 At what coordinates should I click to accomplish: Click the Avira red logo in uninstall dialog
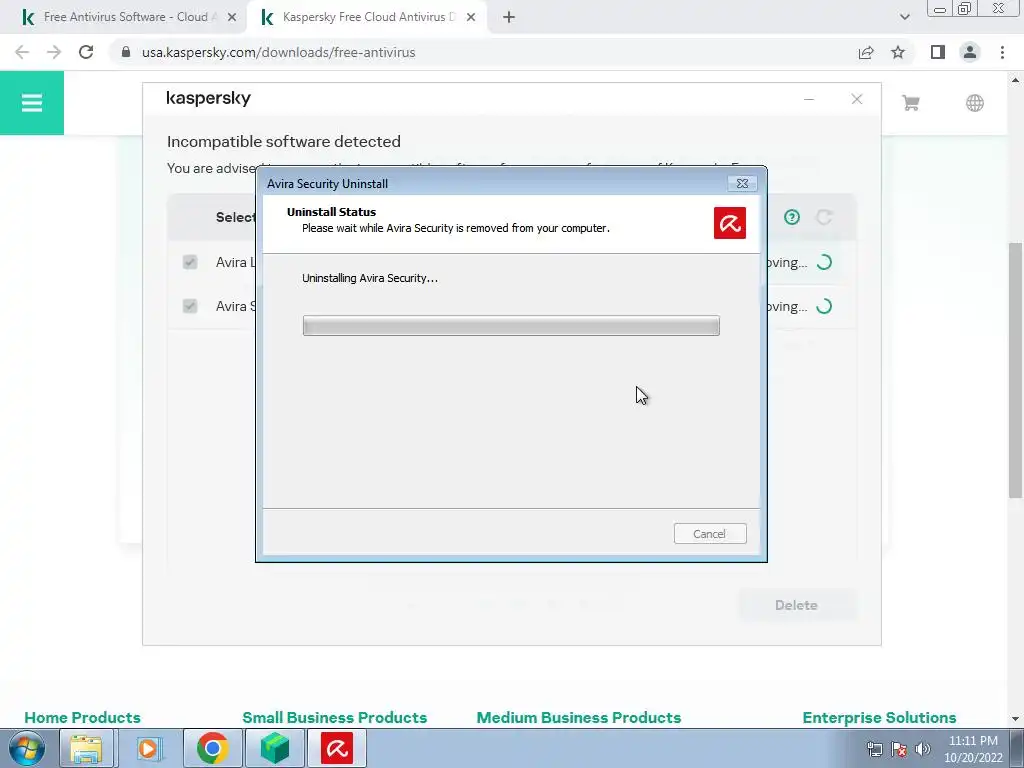pyautogui.click(x=729, y=223)
